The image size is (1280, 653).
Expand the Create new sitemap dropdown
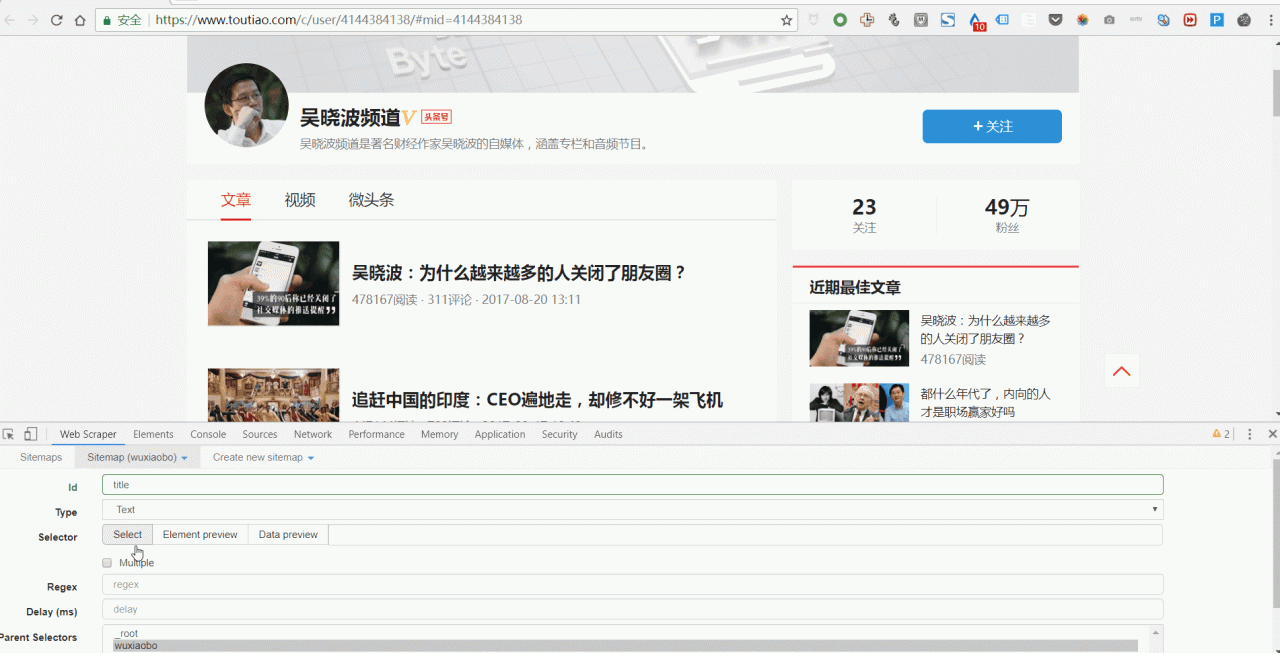[263, 457]
